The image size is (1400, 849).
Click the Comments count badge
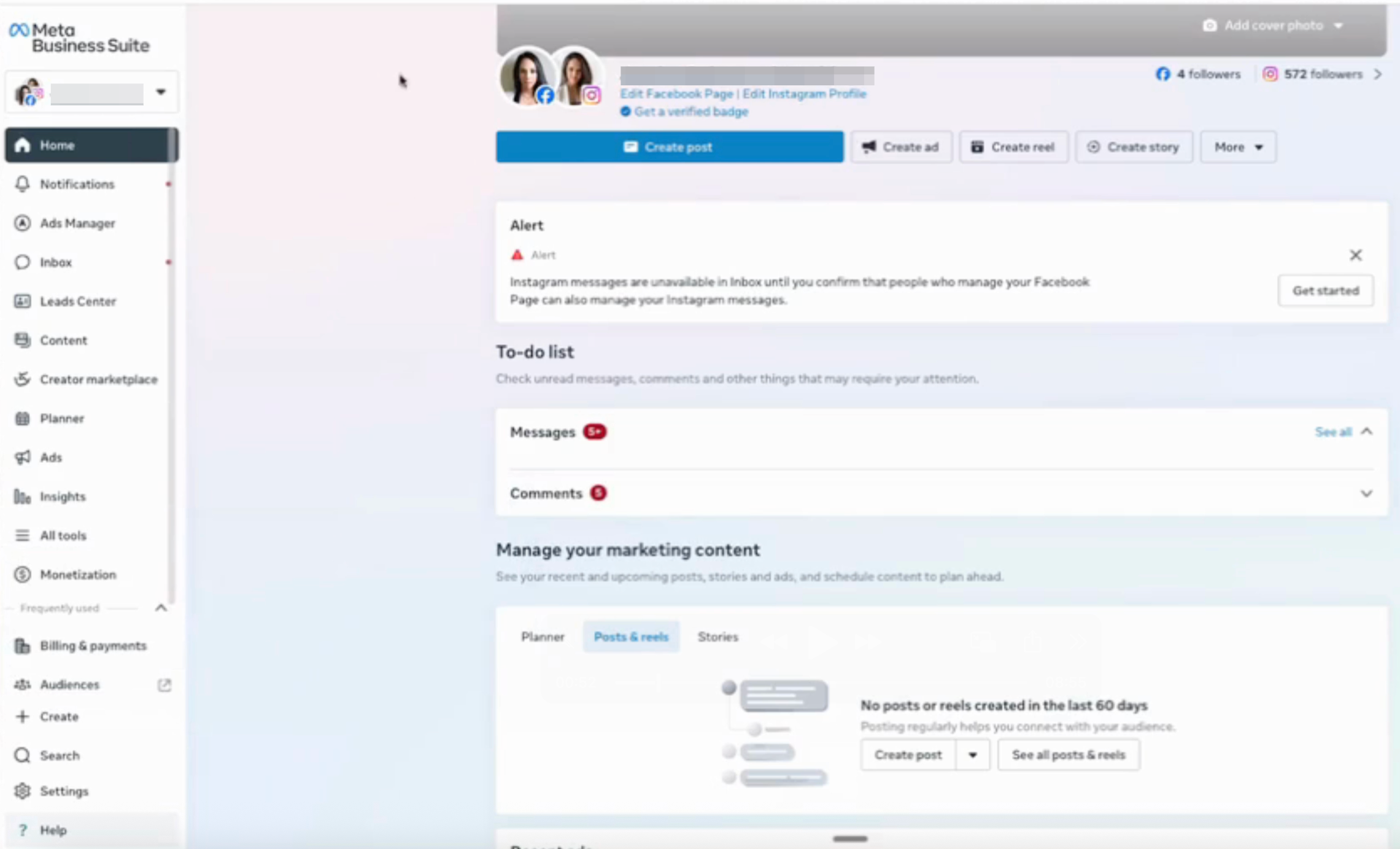[598, 493]
